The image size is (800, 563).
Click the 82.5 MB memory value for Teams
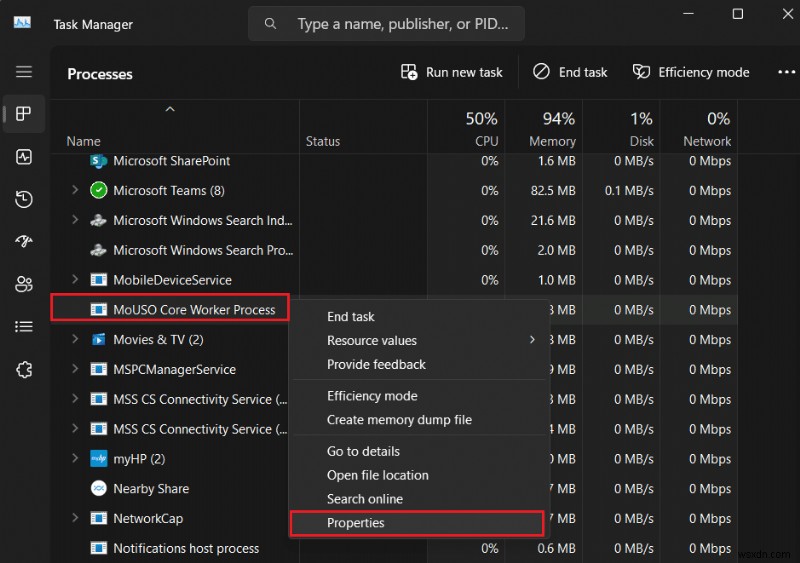click(x=553, y=190)
